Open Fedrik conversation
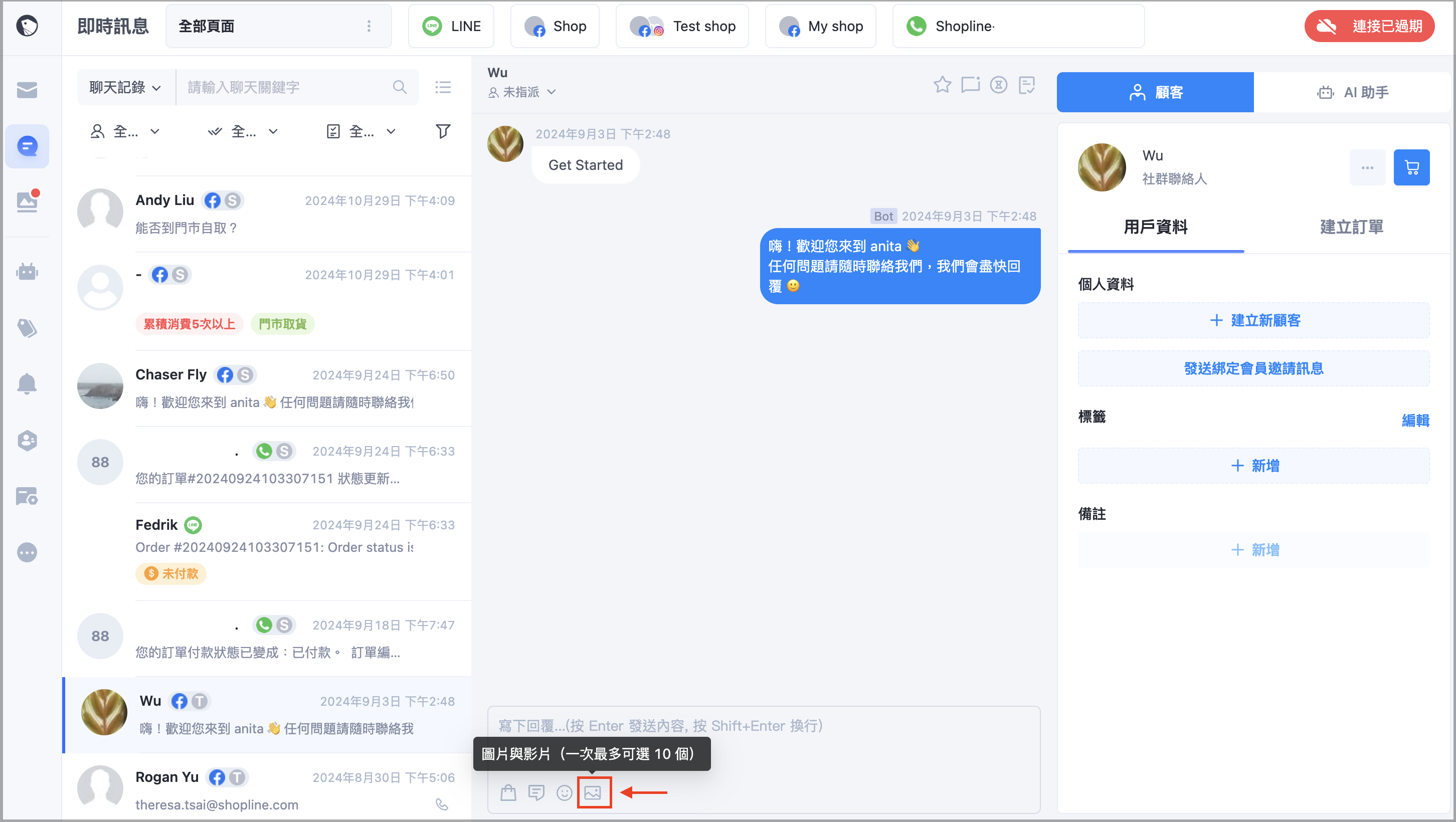The height and width of the screenshot is (822, 1456). click(267, 551)
